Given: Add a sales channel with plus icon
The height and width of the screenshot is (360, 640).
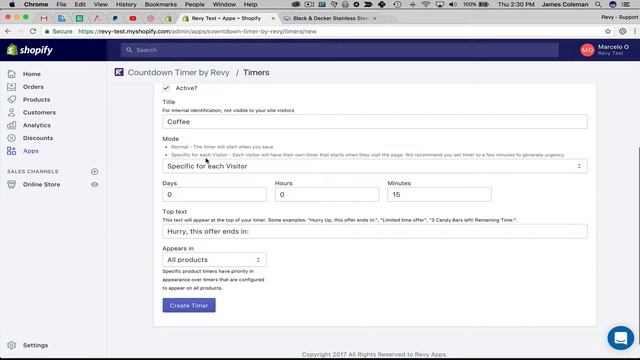Looking at the screenshot, I should tap(94, 171).
